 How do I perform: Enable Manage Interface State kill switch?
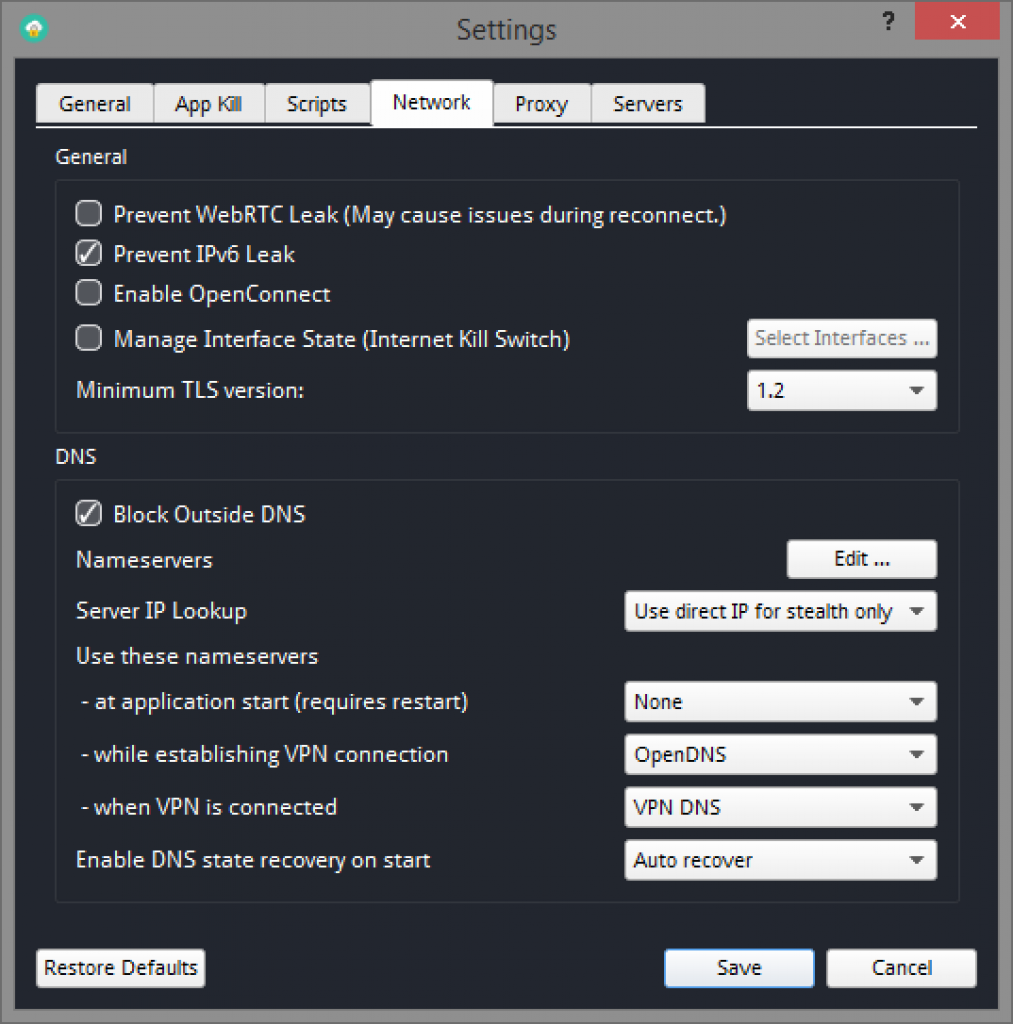[89, 338]
